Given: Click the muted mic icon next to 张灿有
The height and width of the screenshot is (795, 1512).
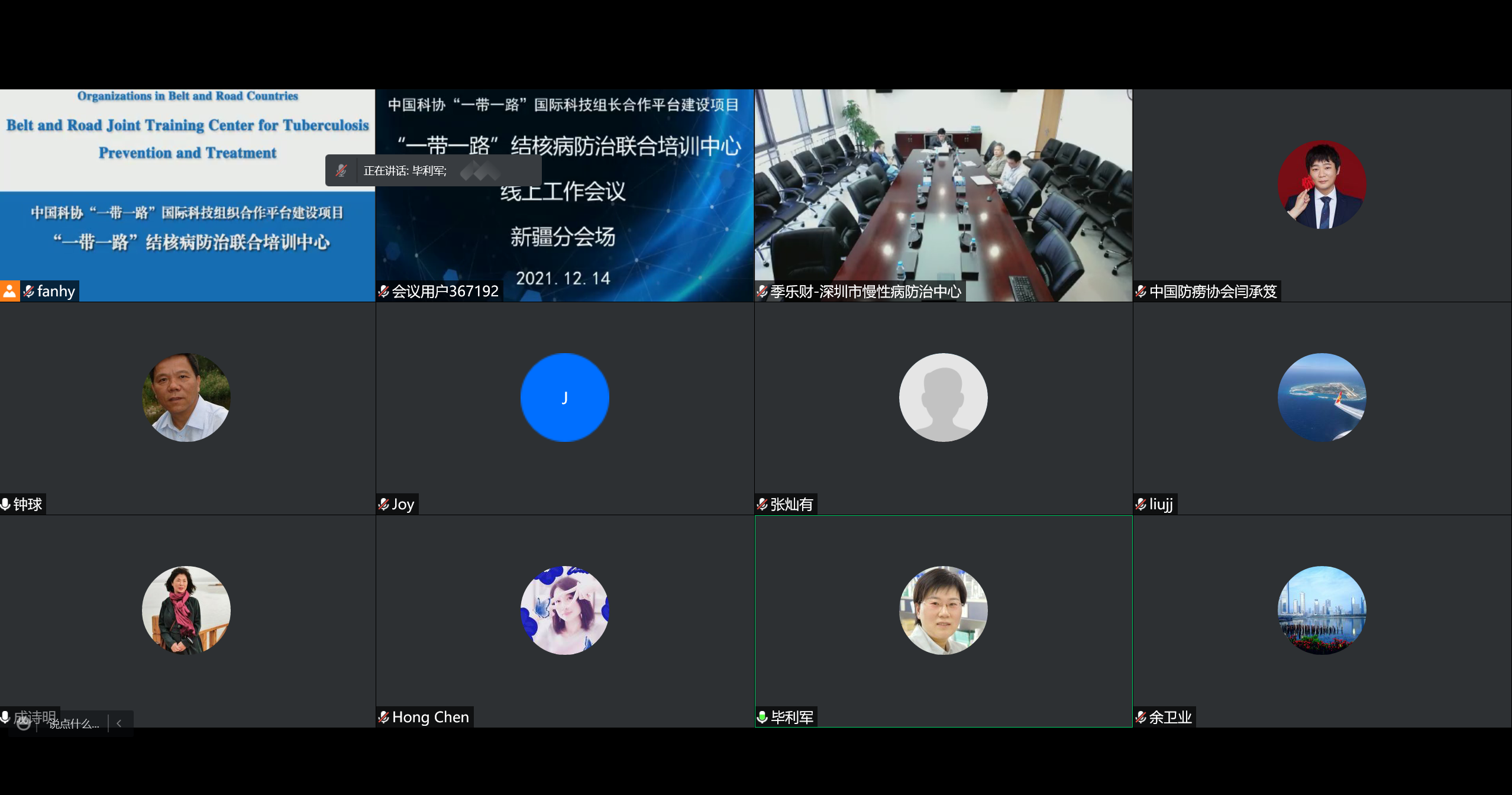Looking at the screenshot, I should point(762,504).
